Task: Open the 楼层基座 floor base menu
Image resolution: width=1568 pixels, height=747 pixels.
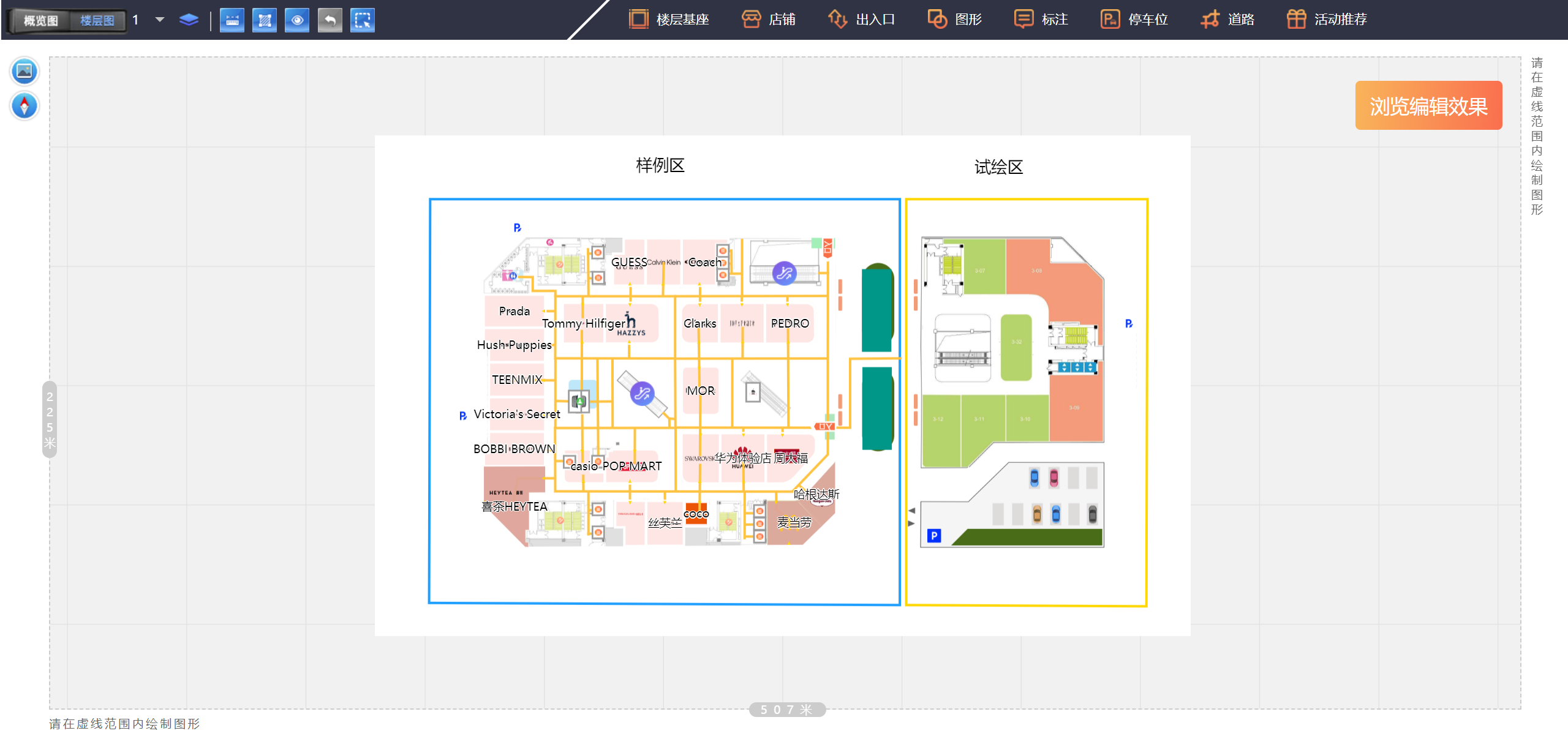Action: click(669, 20)
